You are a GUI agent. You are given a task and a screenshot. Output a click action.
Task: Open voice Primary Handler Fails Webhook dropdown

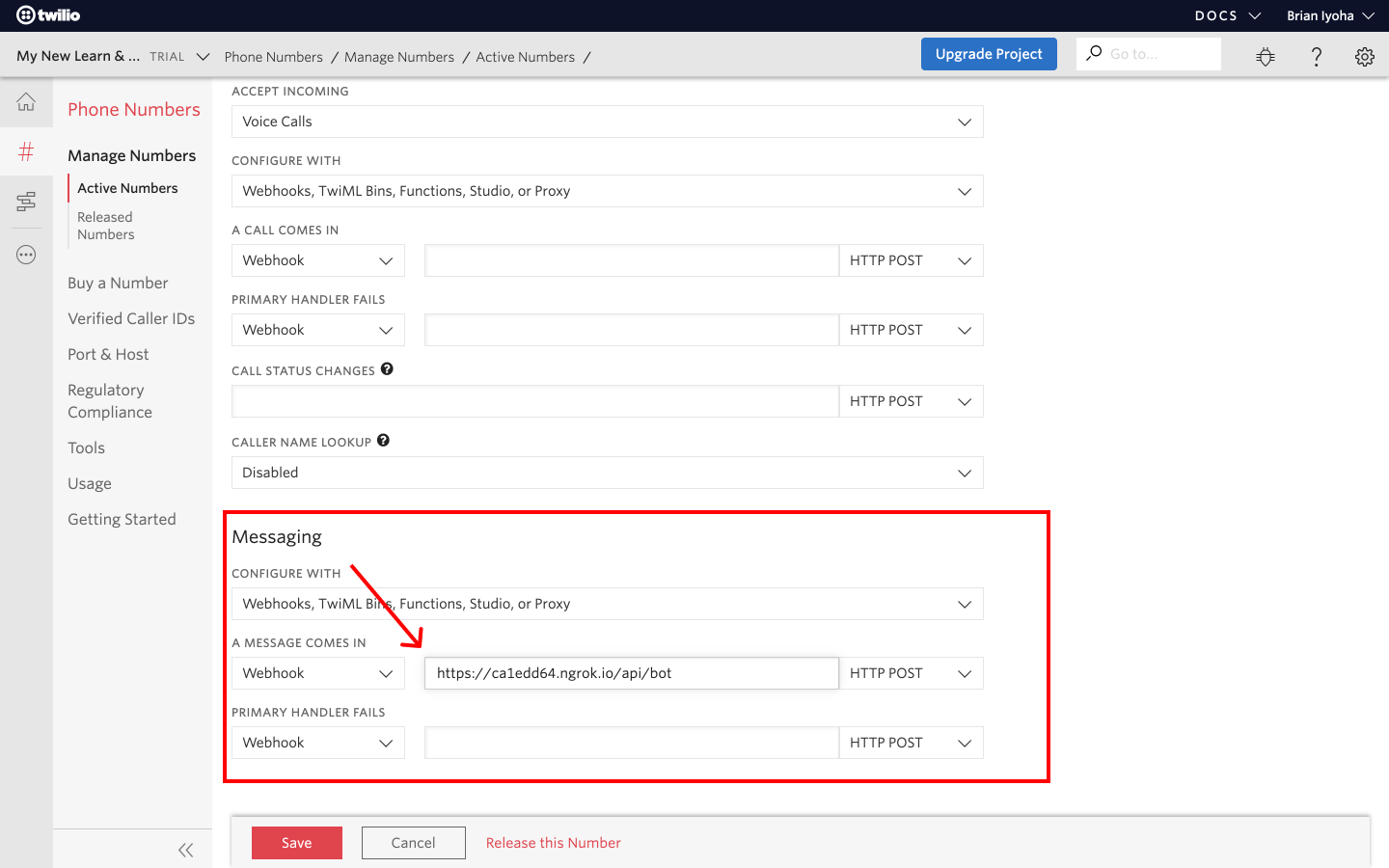tap(318, 330)
